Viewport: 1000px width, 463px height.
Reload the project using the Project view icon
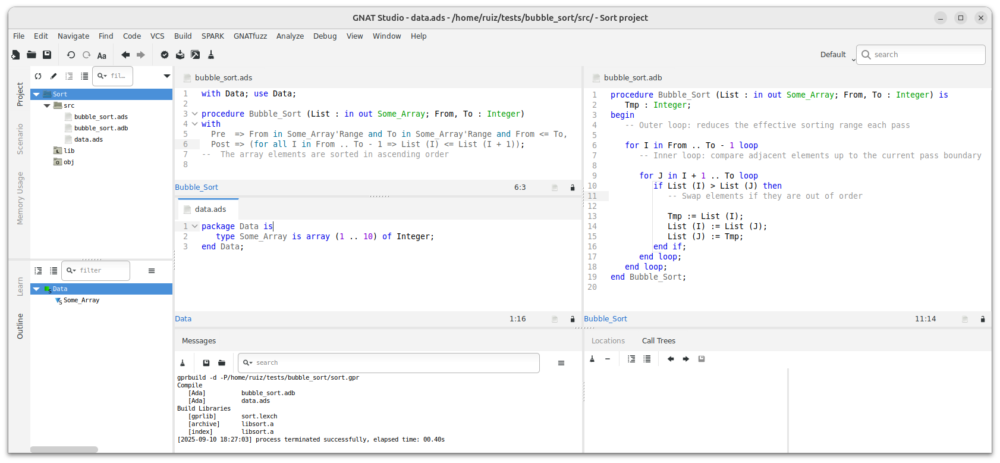38,75
